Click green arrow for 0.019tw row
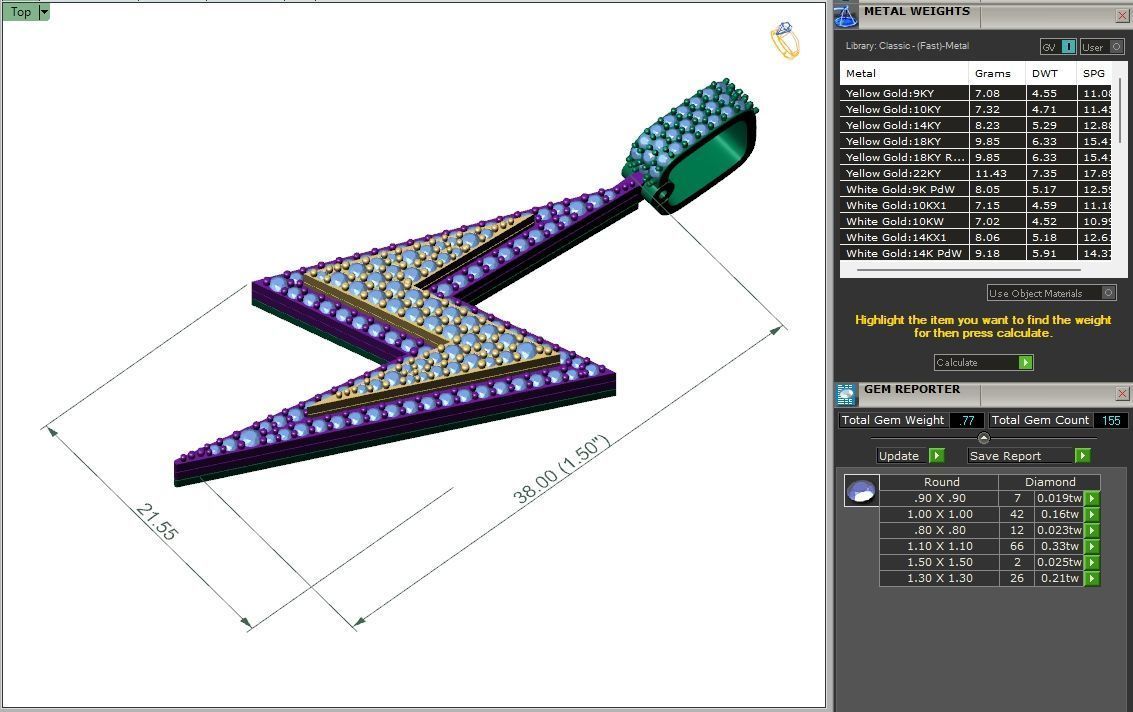This screenshot has width=1133, height=712. [1092, 498]
